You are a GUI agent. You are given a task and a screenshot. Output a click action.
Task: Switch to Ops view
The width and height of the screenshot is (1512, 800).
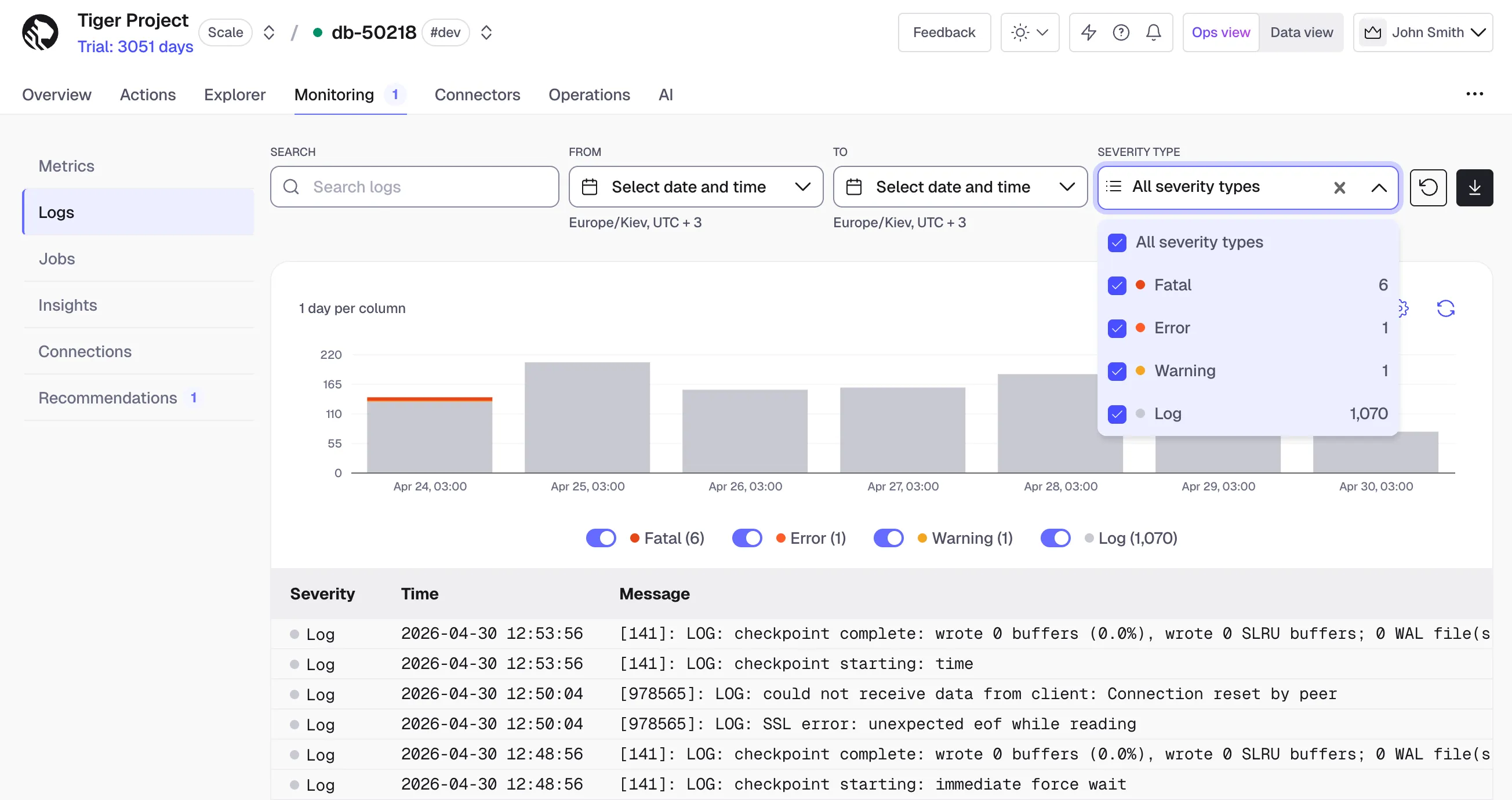(1220, 32)
